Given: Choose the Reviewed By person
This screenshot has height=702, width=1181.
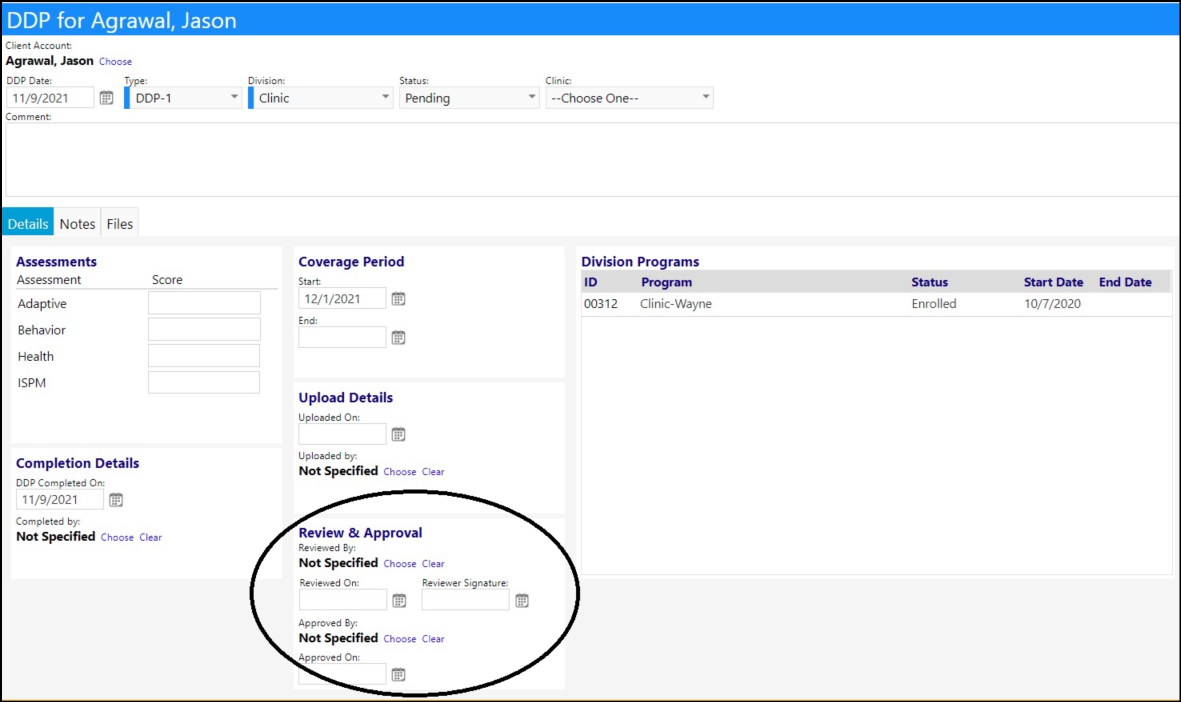Looking at the screenshot, I should click(x=399, y=563).
